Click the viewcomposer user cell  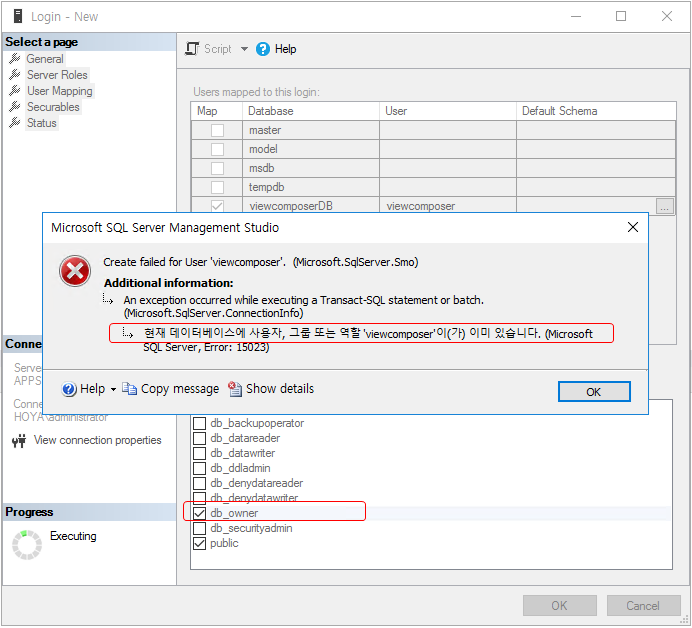(x=448, y=205)
